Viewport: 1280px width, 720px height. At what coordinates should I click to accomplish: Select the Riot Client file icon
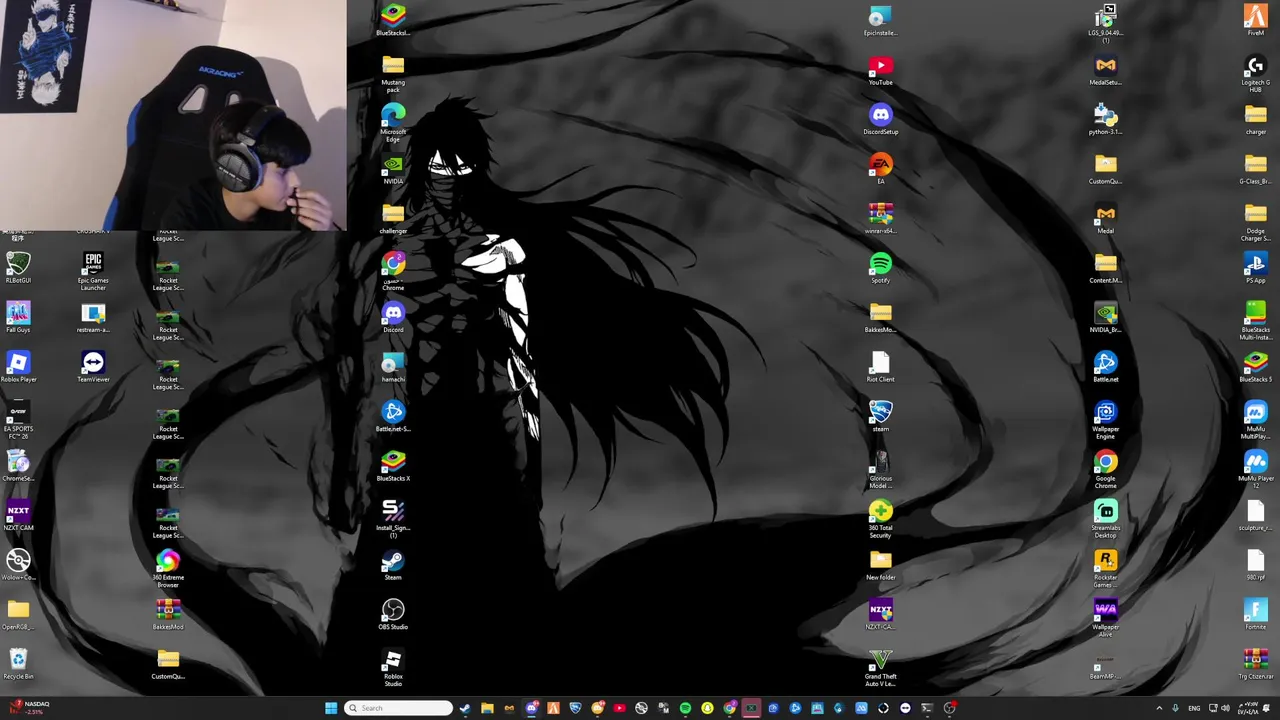(x=880, y=367)
